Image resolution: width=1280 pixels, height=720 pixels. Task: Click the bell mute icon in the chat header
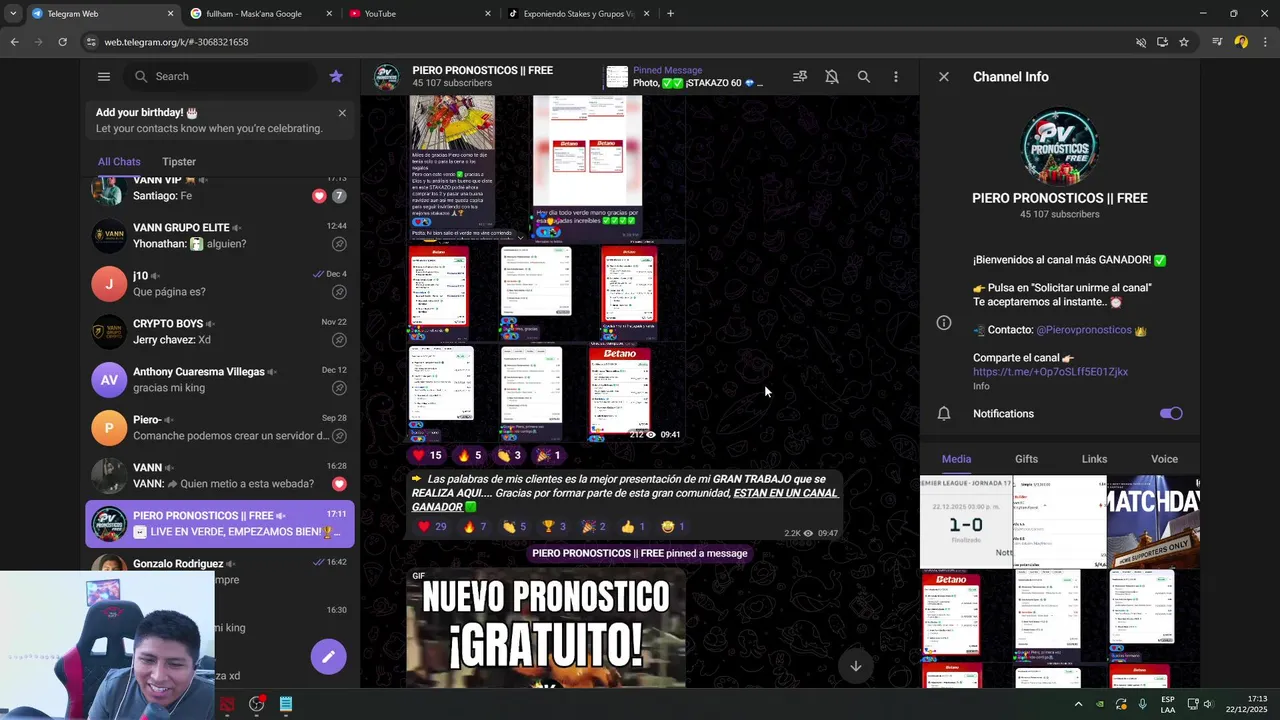pyautogui.click(x=832, y=76)
